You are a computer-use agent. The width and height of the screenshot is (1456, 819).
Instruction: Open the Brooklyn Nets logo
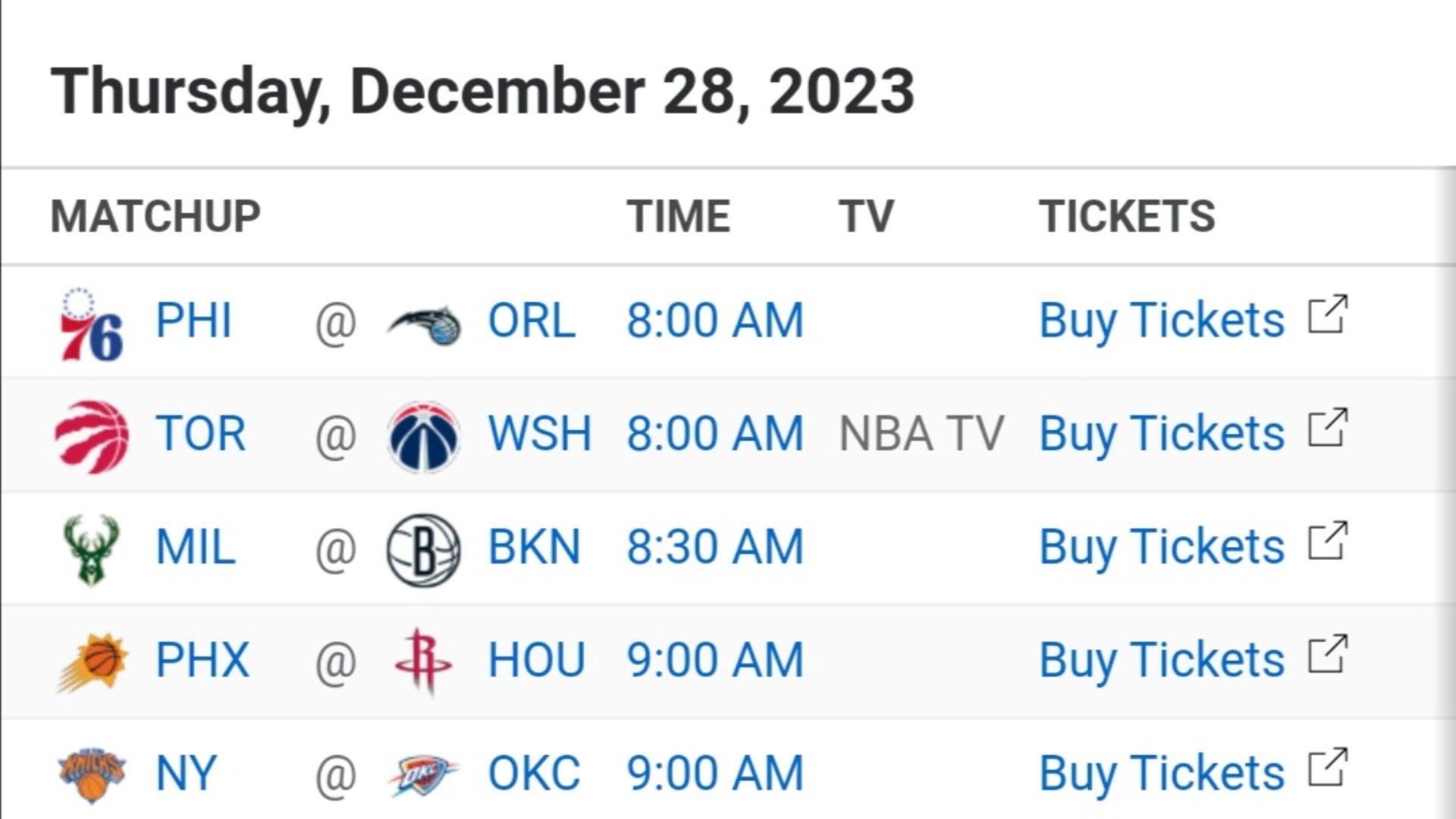[x=423, y=550]
